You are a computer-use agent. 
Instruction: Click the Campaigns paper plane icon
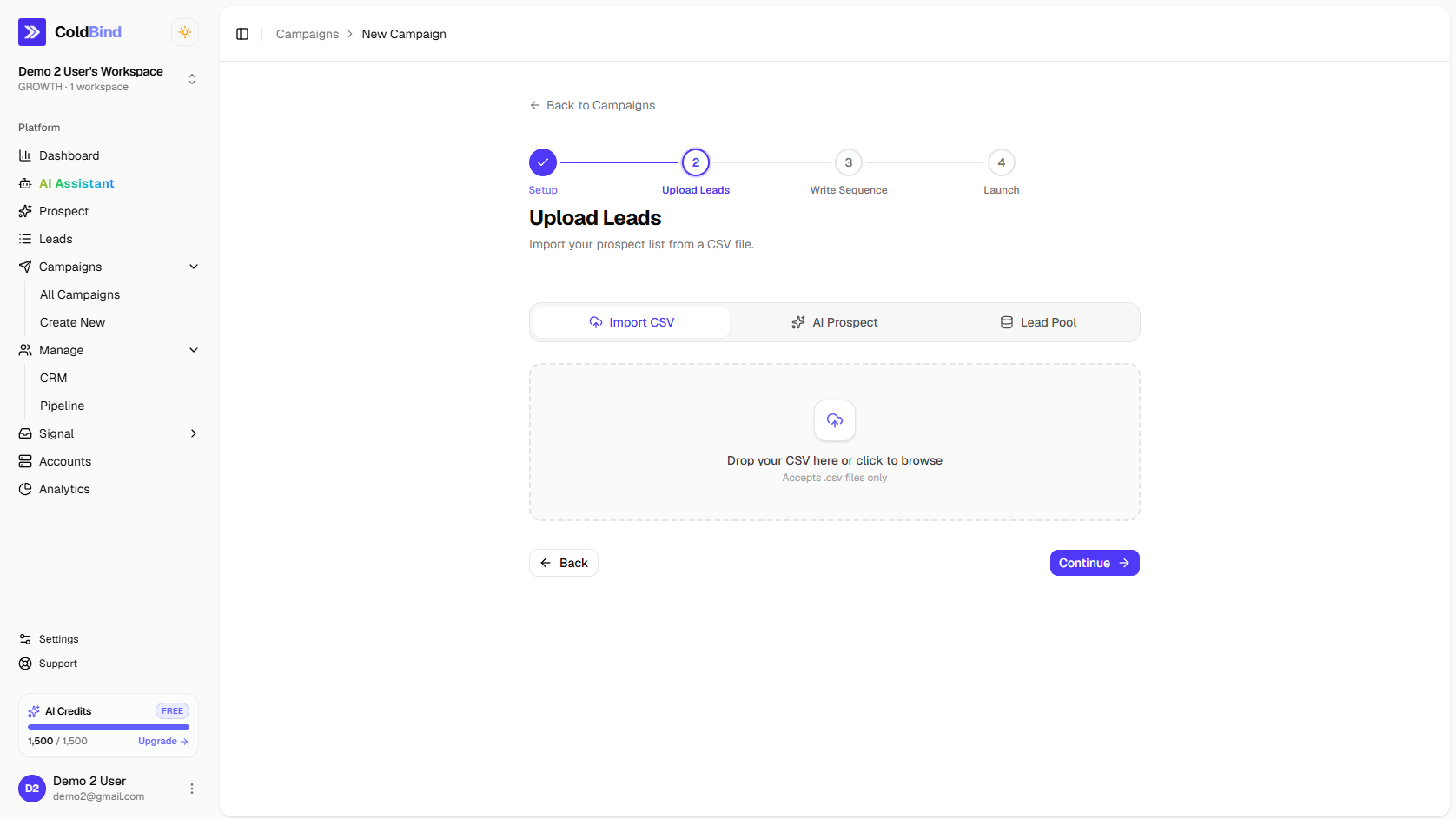point(25,267)
